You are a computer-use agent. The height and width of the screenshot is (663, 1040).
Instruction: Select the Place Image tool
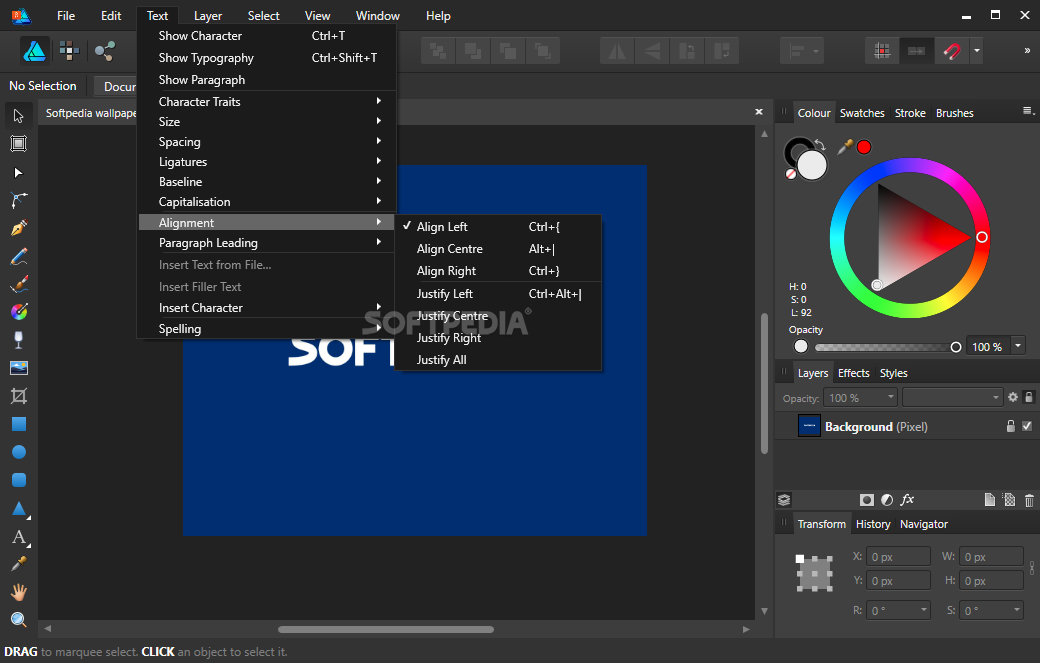19,368
